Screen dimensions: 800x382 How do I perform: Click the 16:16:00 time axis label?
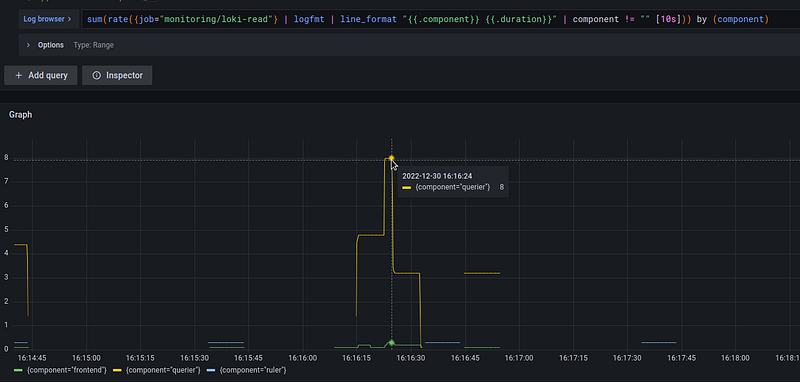303,358
